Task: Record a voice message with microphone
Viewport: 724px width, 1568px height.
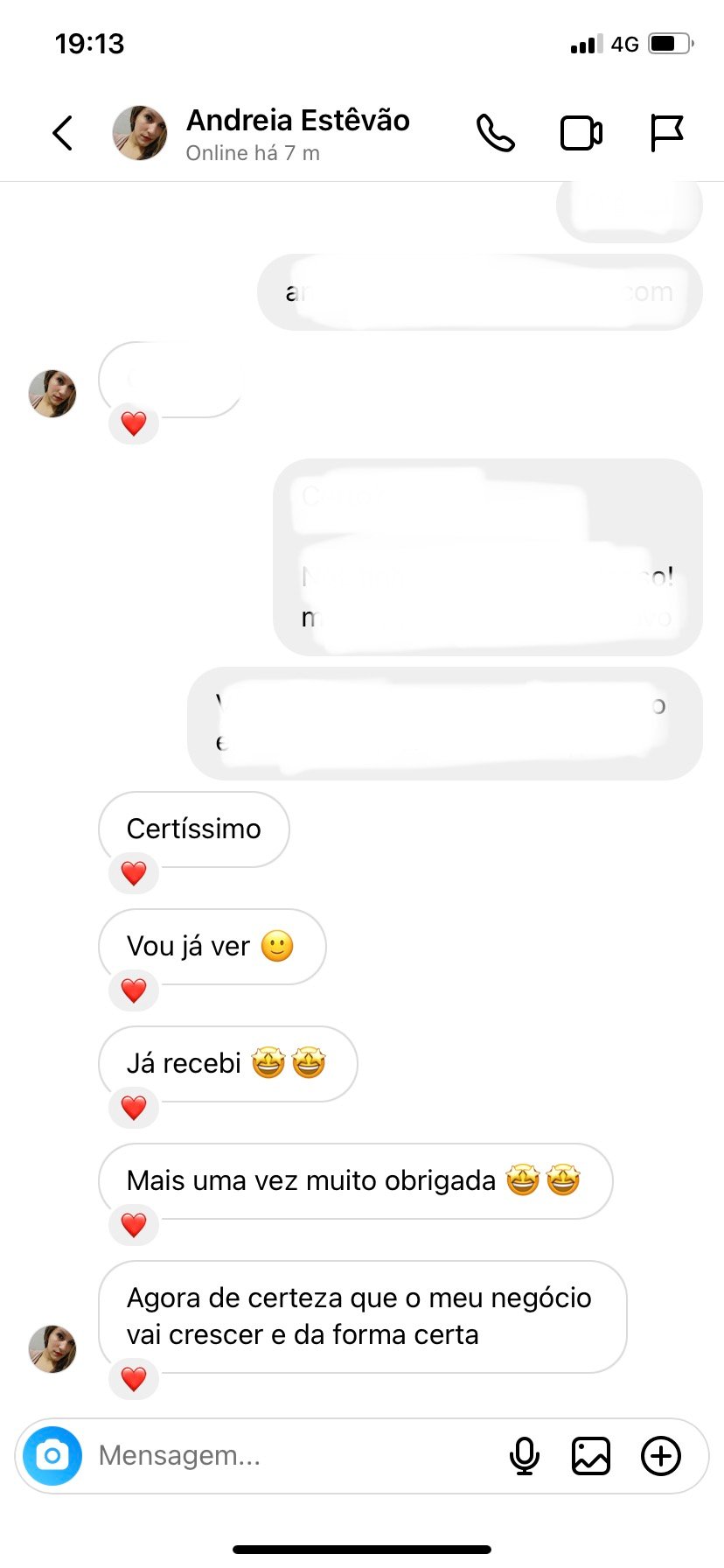Action: (525, 1456)
